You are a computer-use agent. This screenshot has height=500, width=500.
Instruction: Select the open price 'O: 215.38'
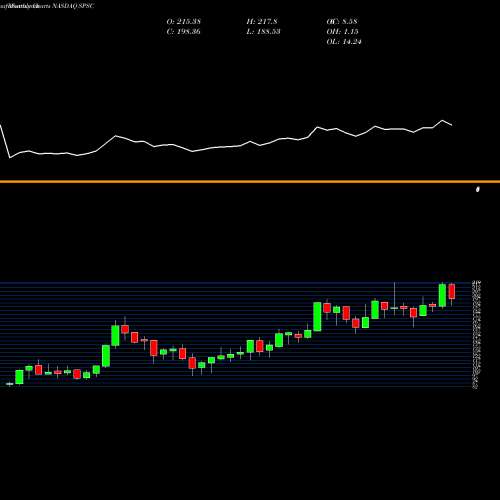tap(184, 22)
